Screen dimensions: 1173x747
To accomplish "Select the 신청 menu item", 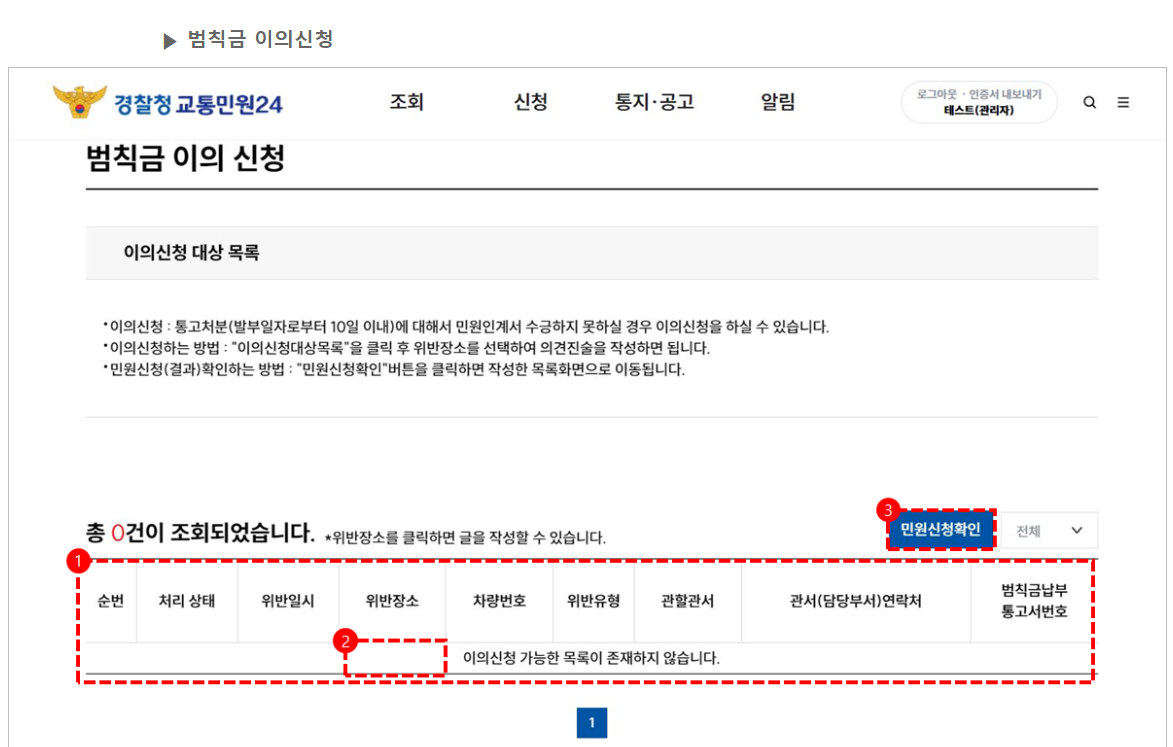I will click(x=530, y=102).
